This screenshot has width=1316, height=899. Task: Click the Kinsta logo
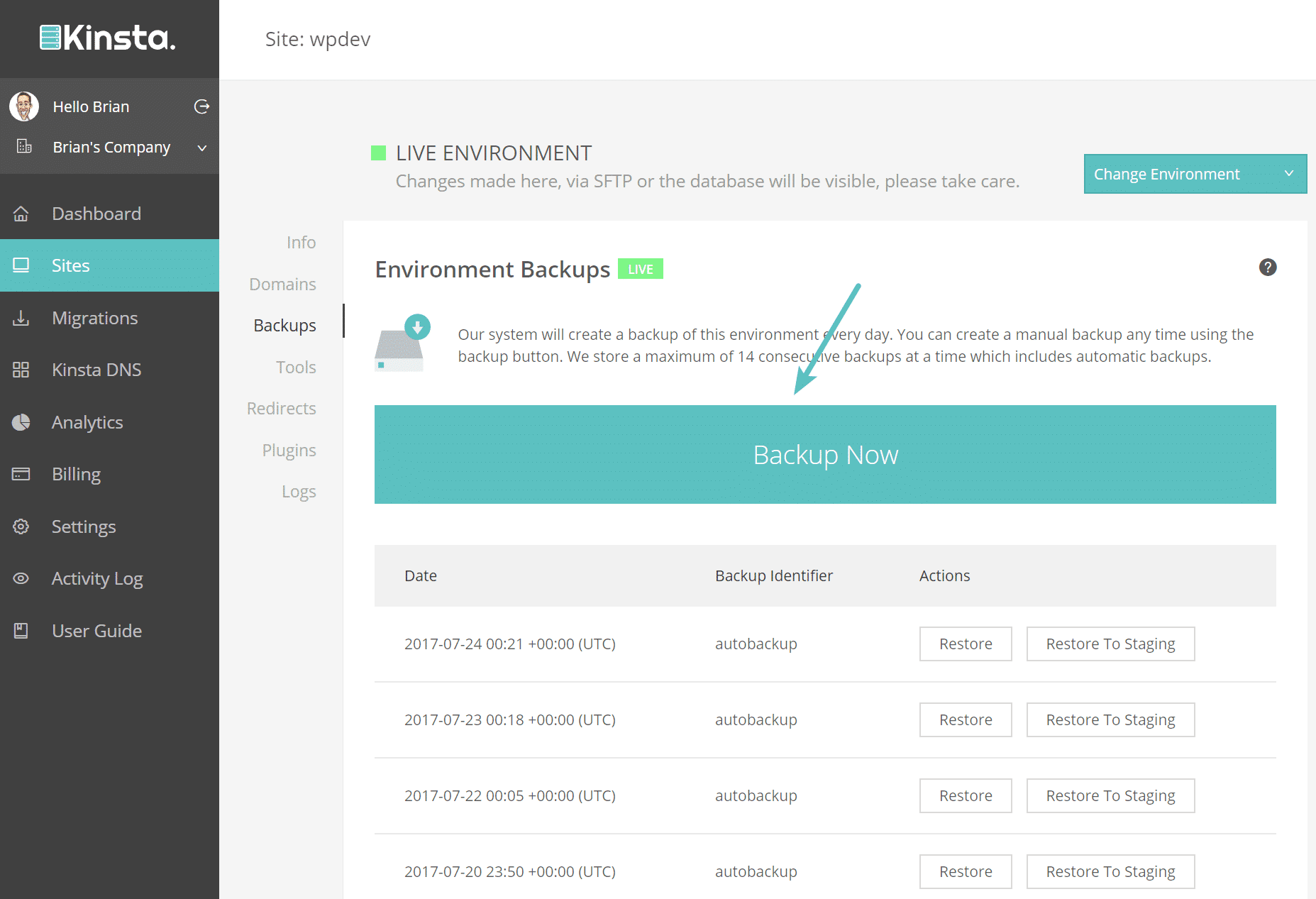(107, 38)
